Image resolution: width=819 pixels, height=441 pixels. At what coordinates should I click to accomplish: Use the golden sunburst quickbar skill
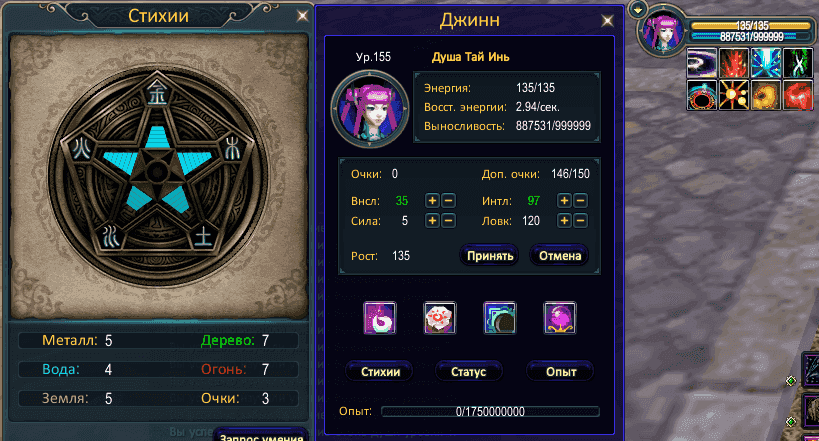(x=734, y=95)
